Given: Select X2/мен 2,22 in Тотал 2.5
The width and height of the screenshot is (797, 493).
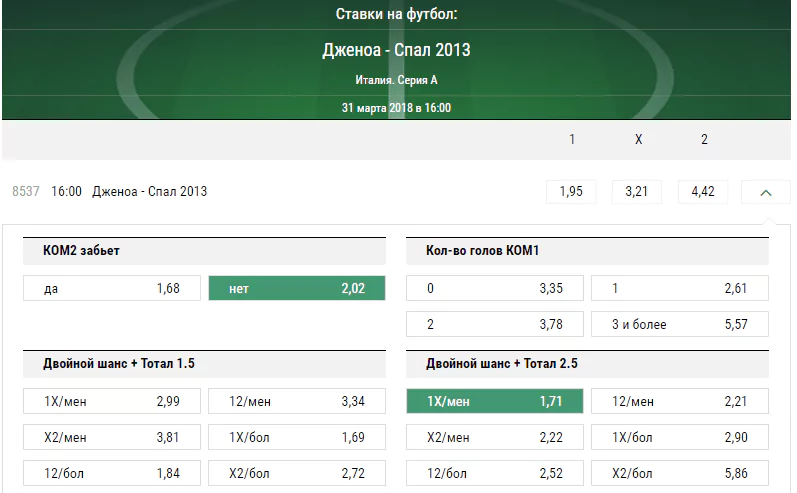Looking at the screenshot, I should point(495,437).
